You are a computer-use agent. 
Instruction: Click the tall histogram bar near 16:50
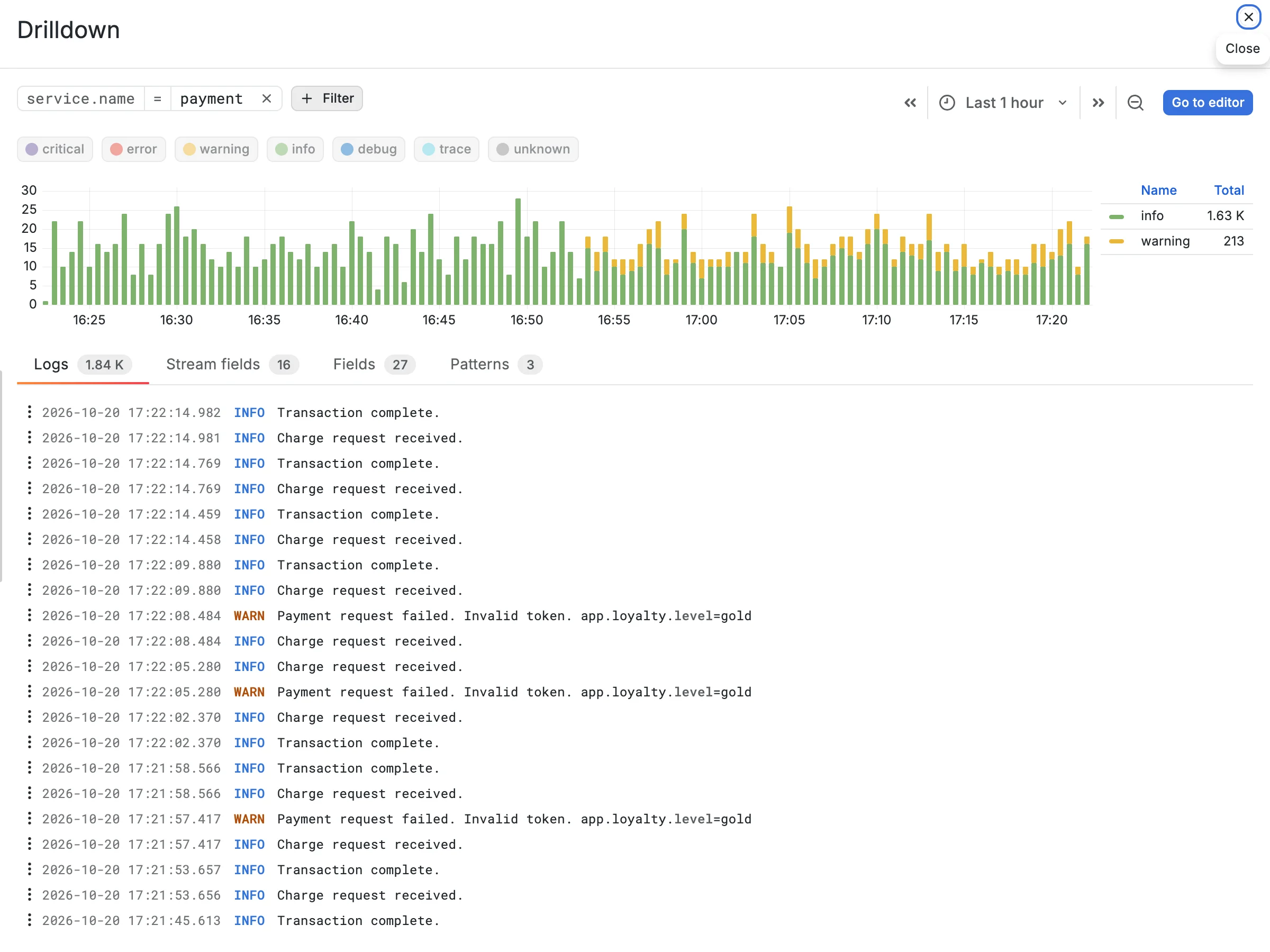click(518, 251)
